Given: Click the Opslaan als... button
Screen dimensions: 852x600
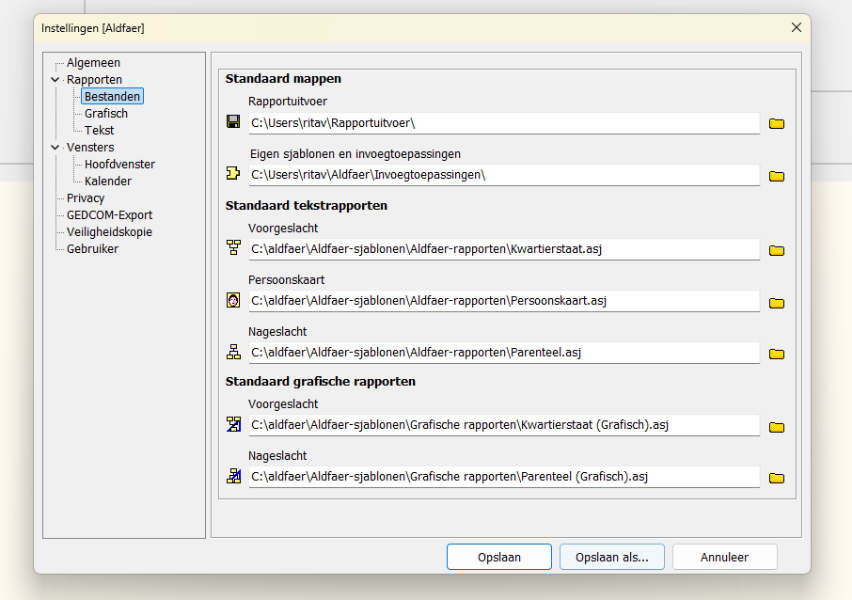Looking at the screenshot, I should [611, 557].
